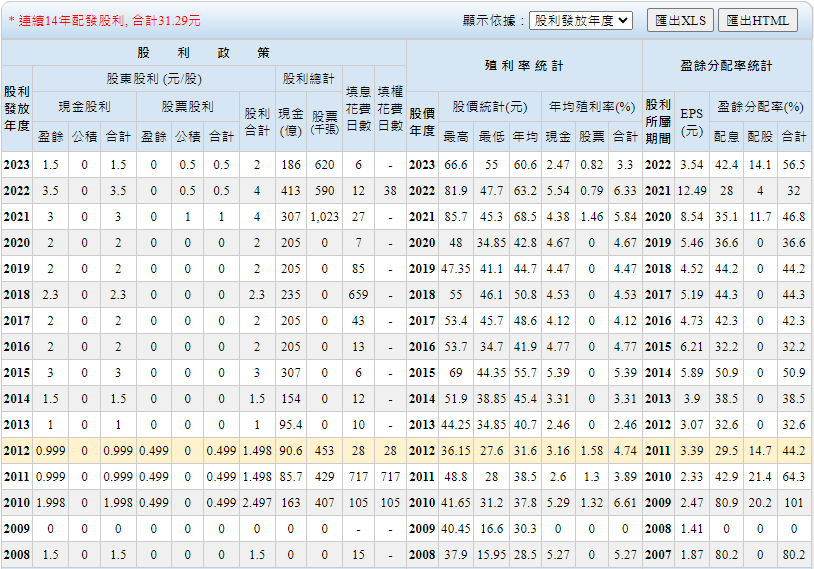This screenshot has height=569, width=814.
Task: Click the 股利政策 section header
Action: (203, 53)
